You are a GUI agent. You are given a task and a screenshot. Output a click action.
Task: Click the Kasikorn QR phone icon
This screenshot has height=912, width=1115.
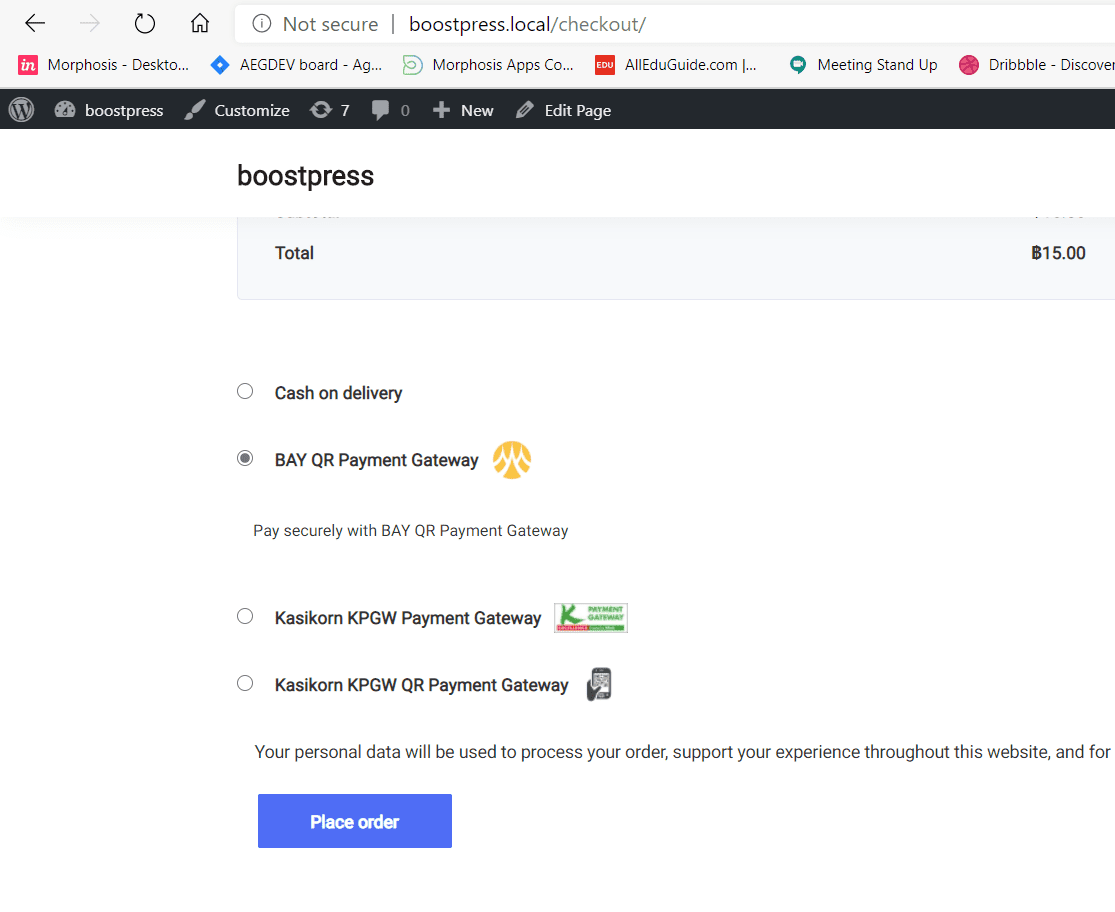coord(599,685)
